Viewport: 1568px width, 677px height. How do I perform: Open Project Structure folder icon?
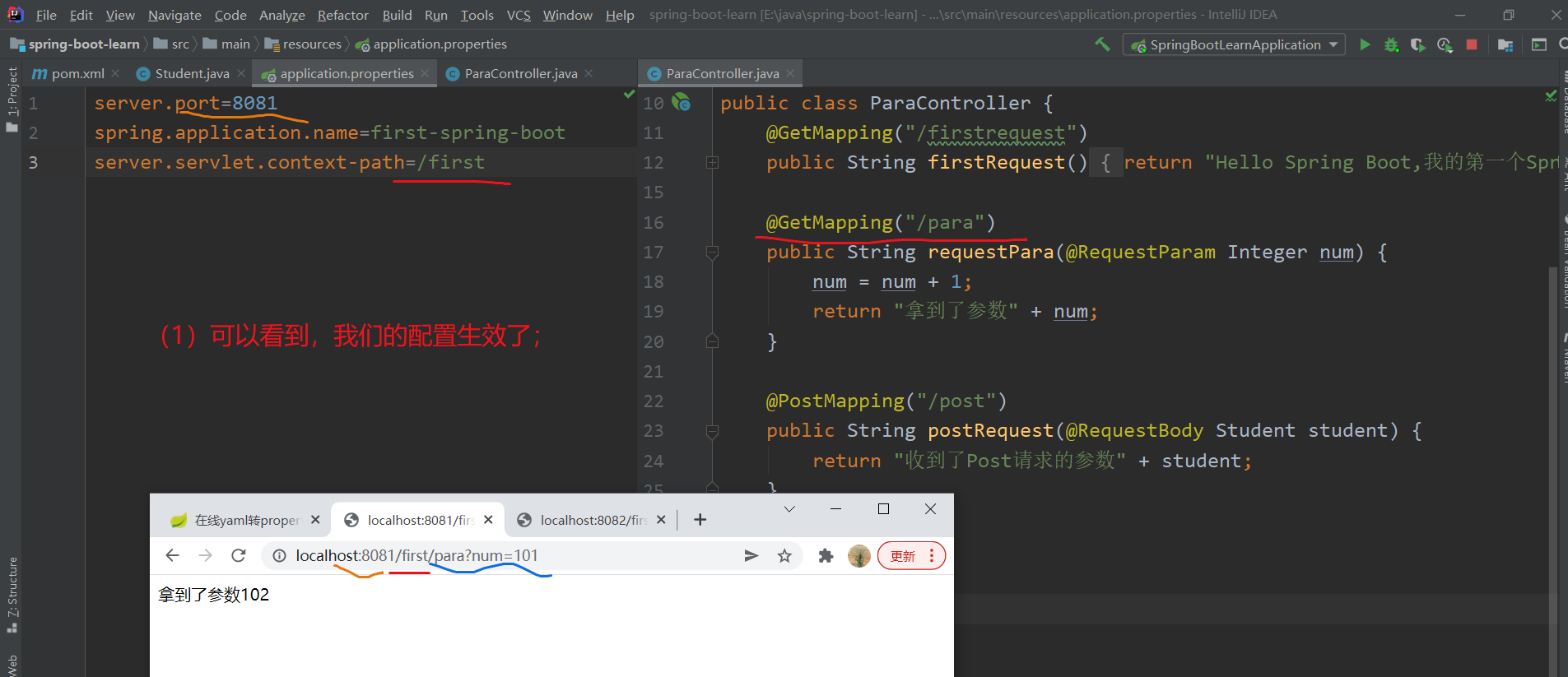[1505, 44]
